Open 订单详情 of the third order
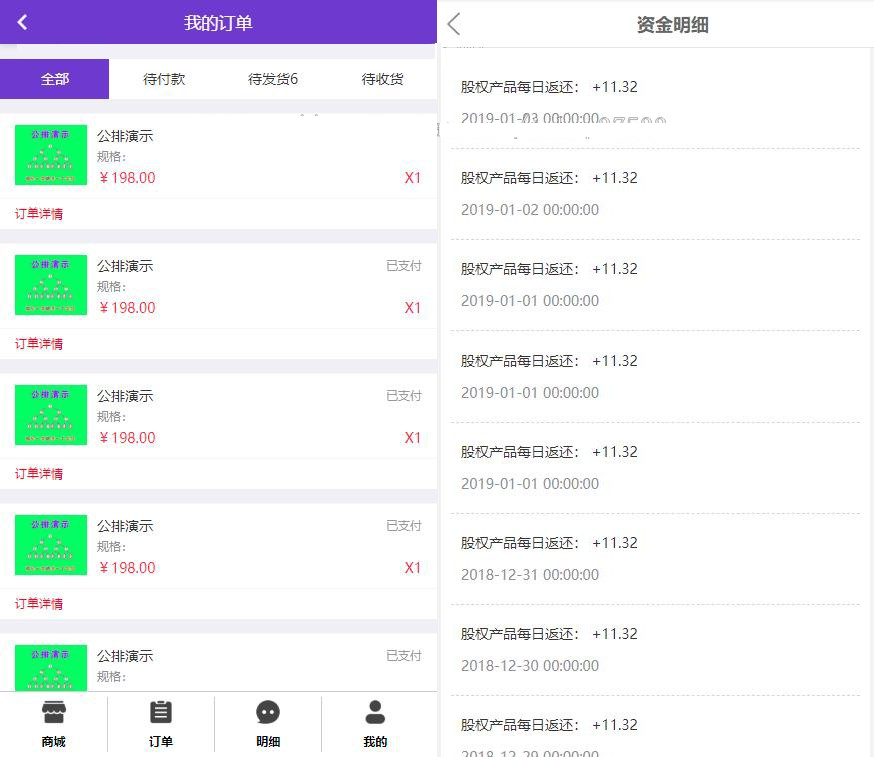874x757 pixels. (x=39, y=474)
